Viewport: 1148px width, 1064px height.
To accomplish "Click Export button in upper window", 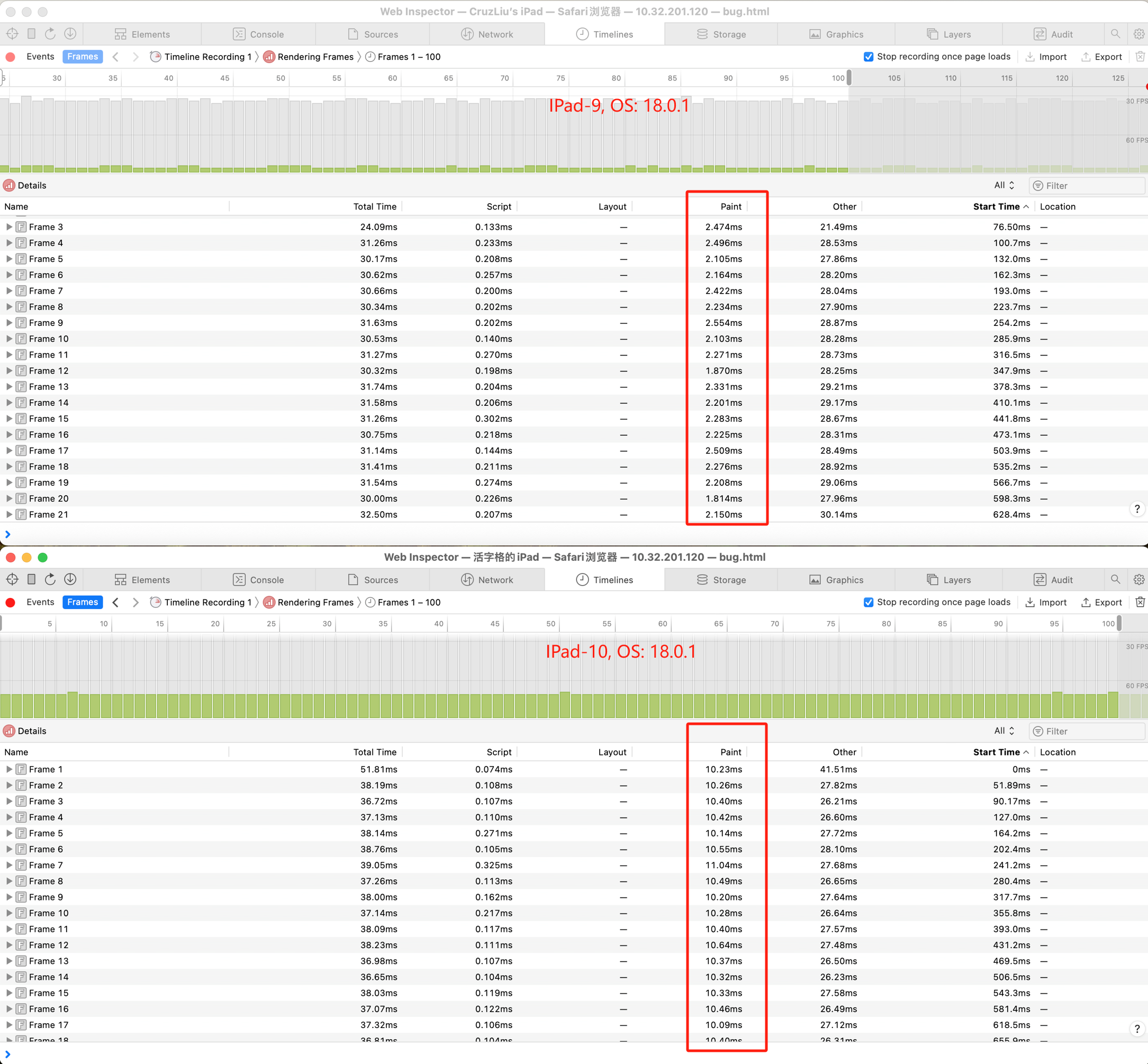I will click(x=1101, y=57).
